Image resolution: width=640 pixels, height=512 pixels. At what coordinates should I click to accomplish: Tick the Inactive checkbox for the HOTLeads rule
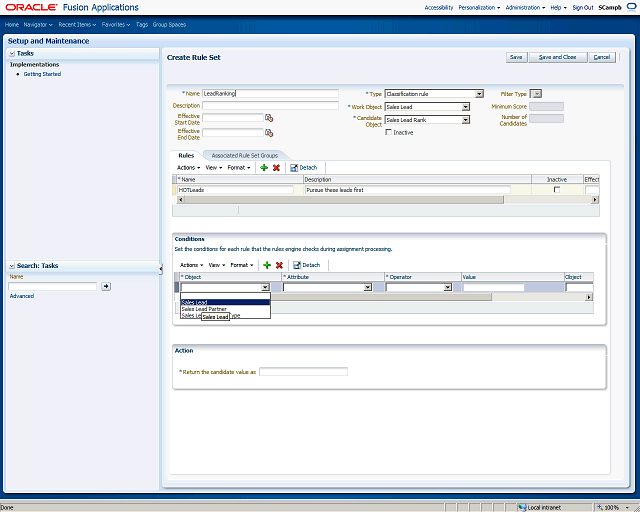pyautogui.click(x=556, y=190)
